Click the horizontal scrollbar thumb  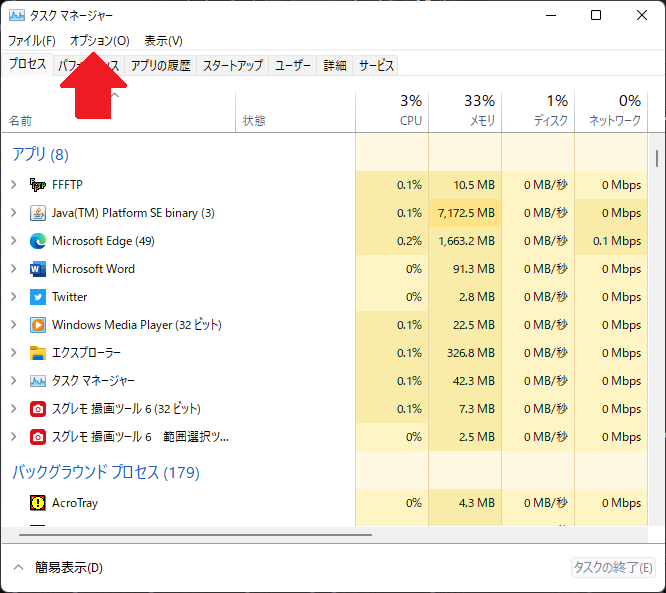click(x=195, y=535)
